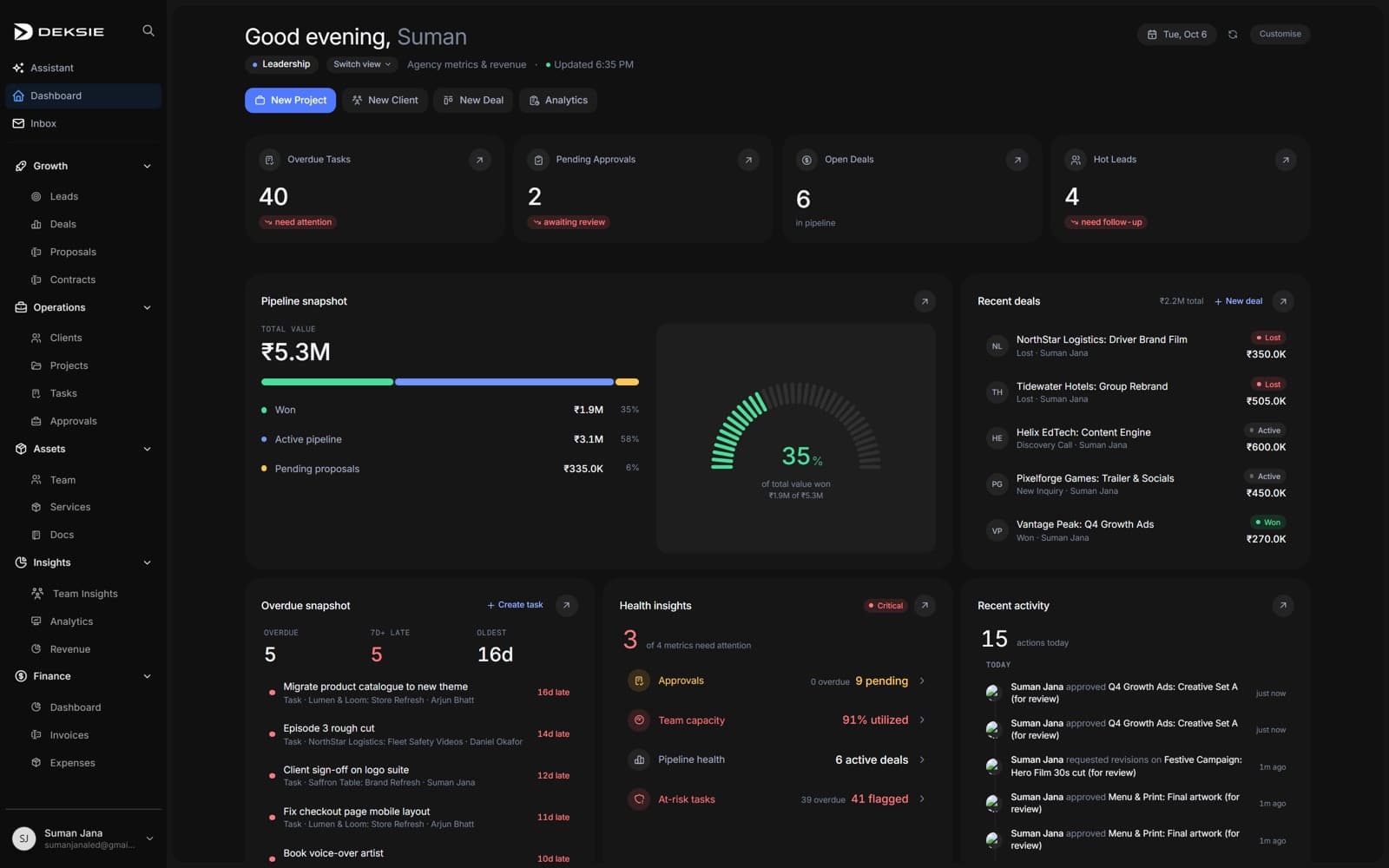Open Hot Leads card arrow icon
This screenshot has height=868, width=1389.
click(x=1286, y=160)
